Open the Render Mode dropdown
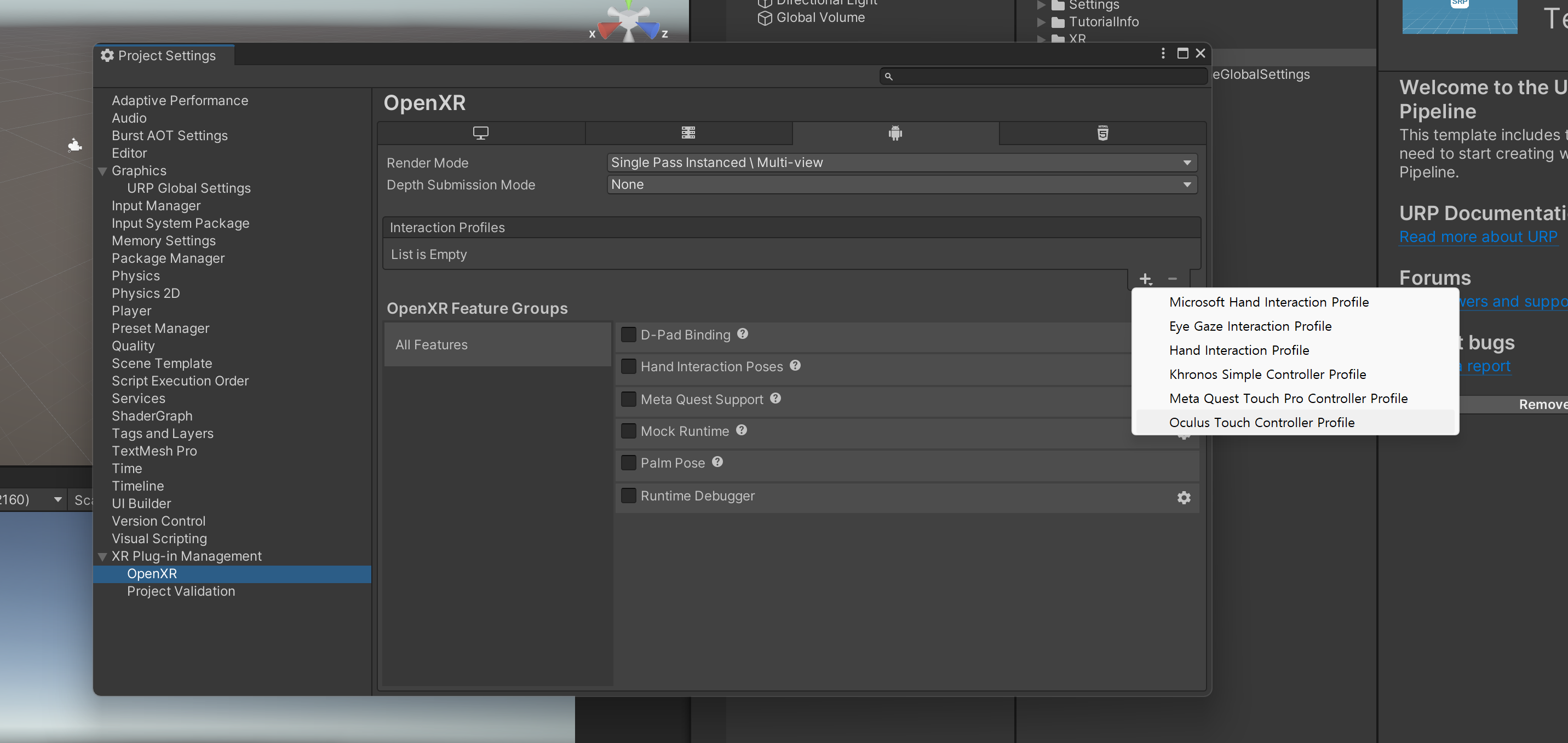Viewport: 1568px width, 743px height. coord(901,163)
